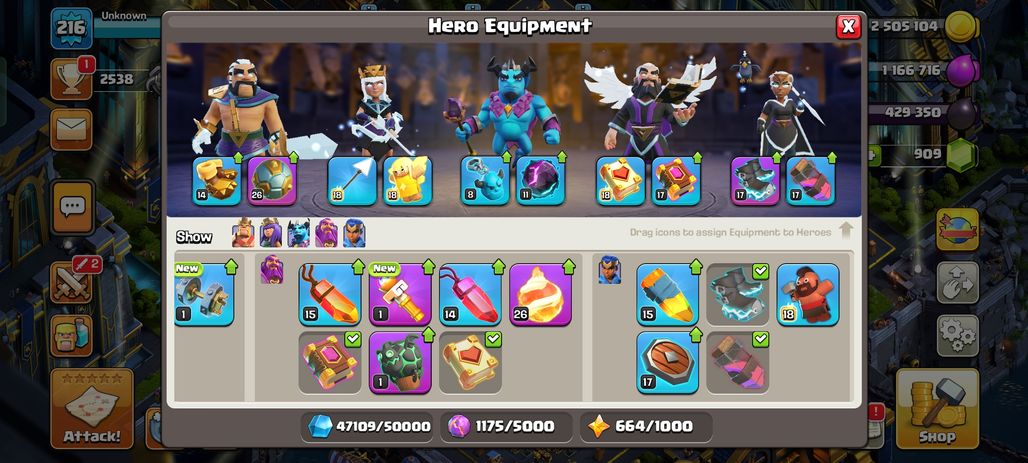Toggle Minion Prince filter in Show row
The width and height of the screenshot is (1028, 463).
point(298,233)
